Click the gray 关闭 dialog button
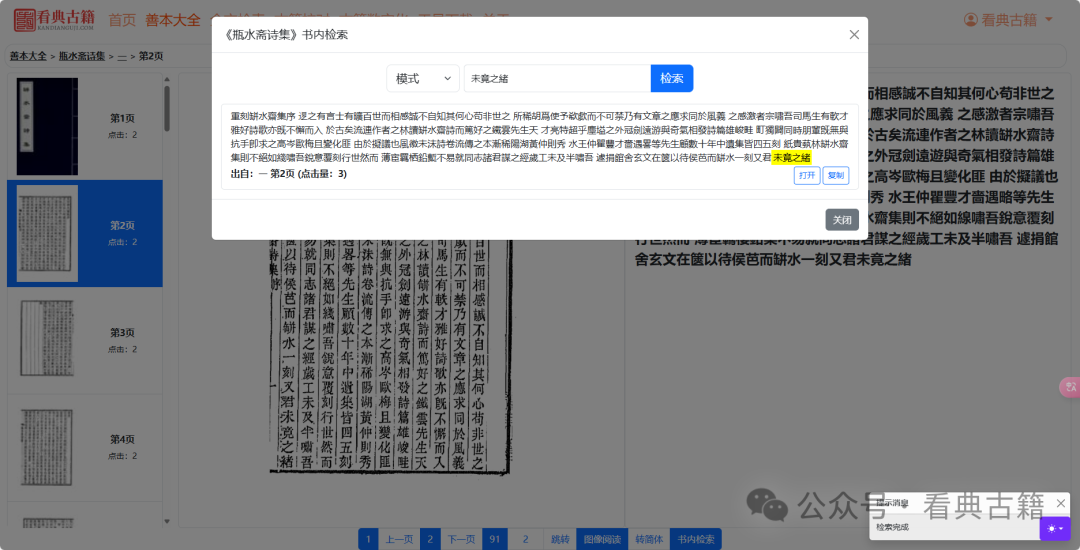The height and width of the screenshot is (550, 1080). click(x=842, y=220)
